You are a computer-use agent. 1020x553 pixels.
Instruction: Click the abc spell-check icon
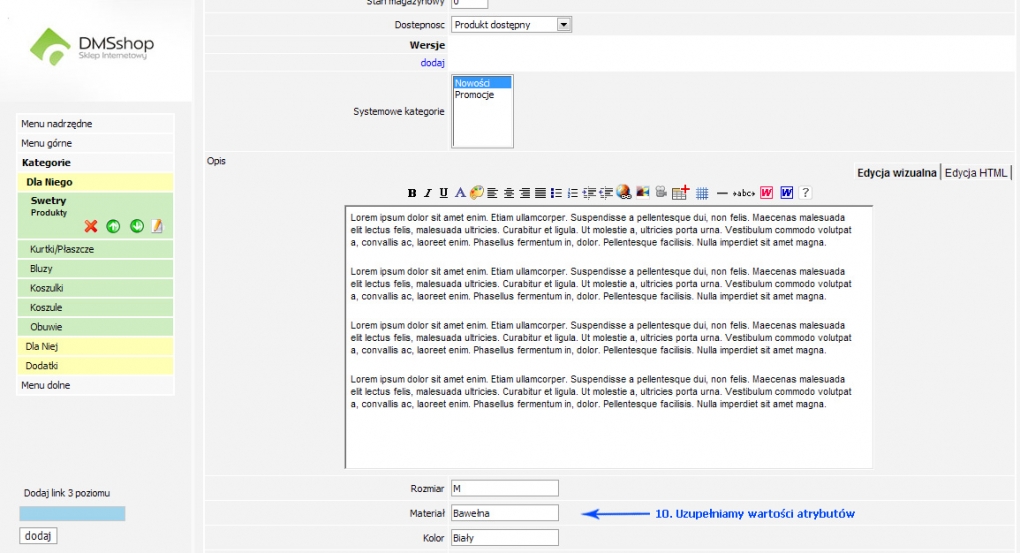(x=744, y=193)
